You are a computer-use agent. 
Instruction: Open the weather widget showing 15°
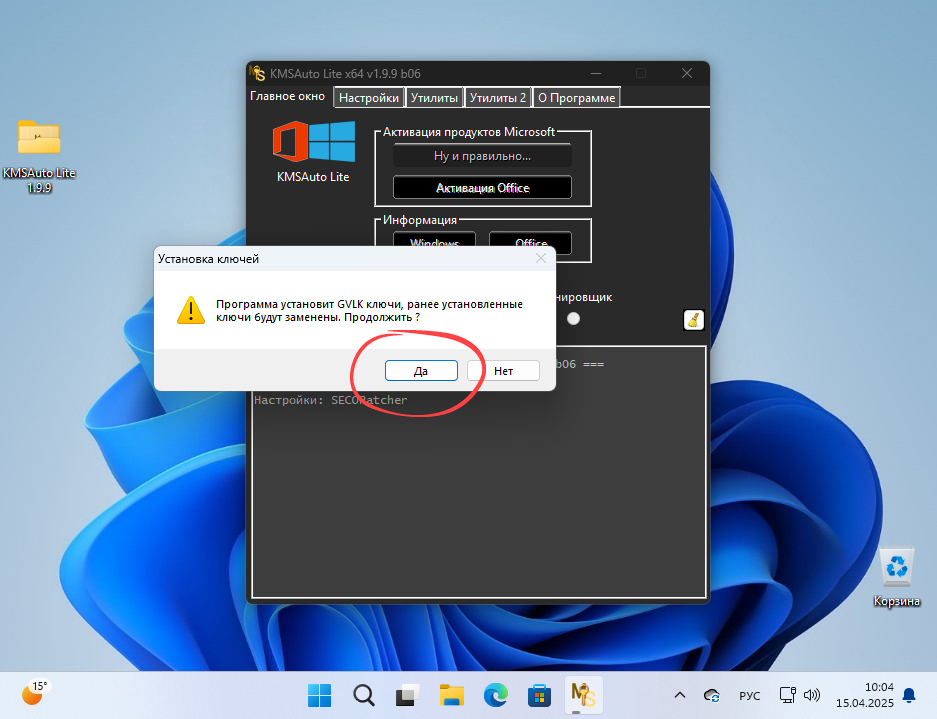click(35, 693)
